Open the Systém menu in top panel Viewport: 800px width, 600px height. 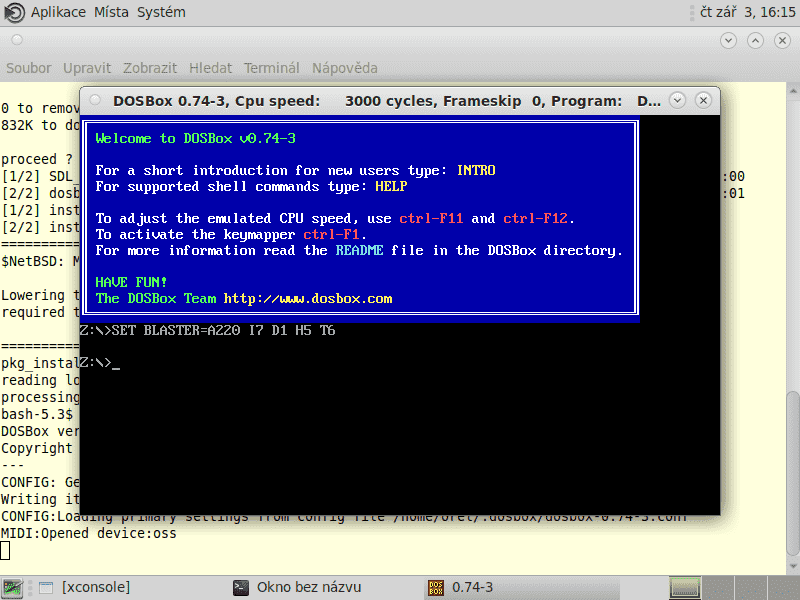[161, 12]
